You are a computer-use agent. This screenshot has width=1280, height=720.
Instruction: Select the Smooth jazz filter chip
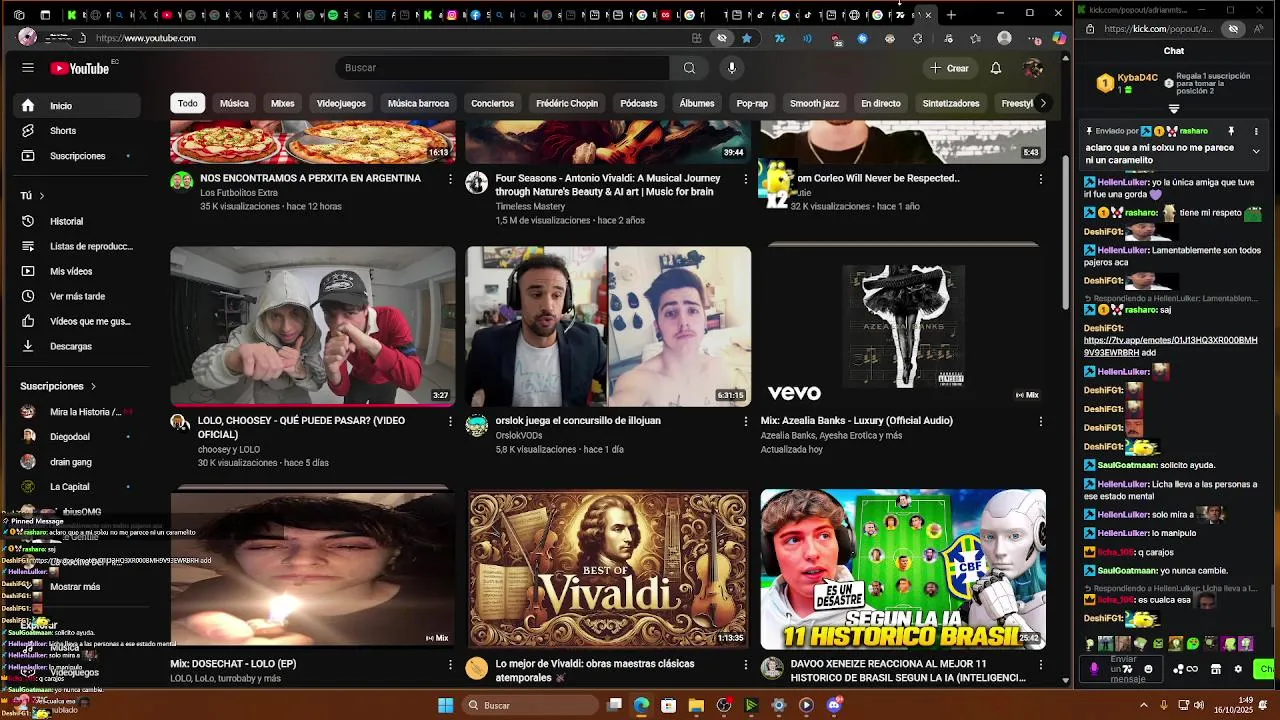814,103
